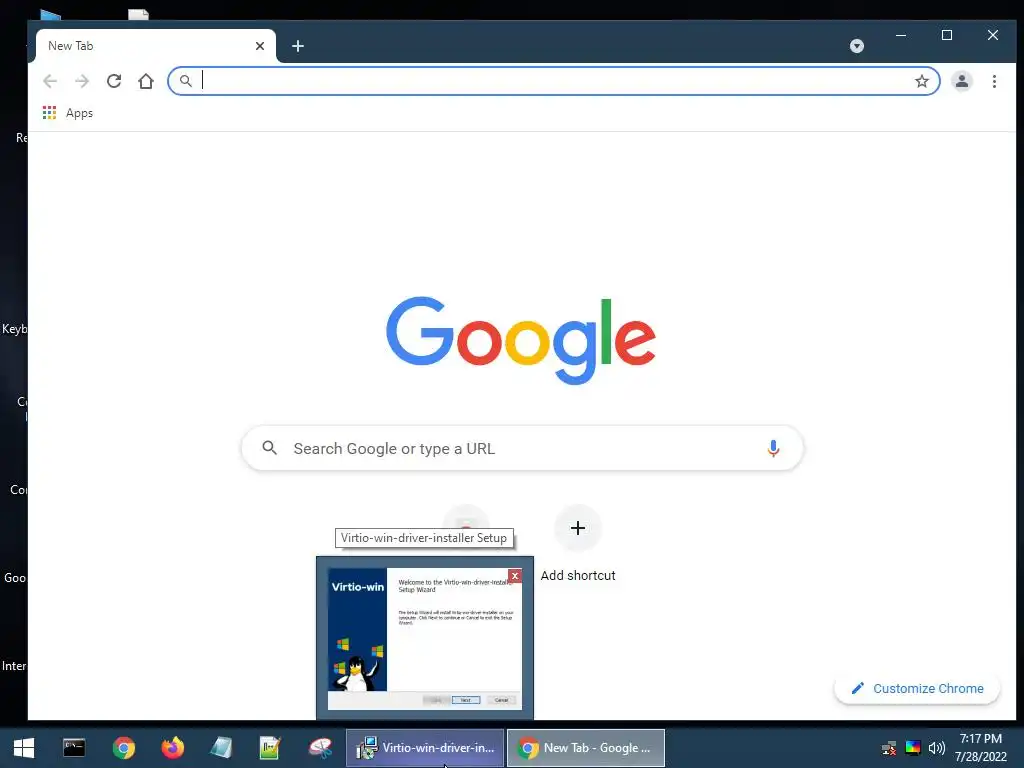Open the home page via the house icon
Image resolution: width=1024 pixels, height=768 pixels.
146,81
